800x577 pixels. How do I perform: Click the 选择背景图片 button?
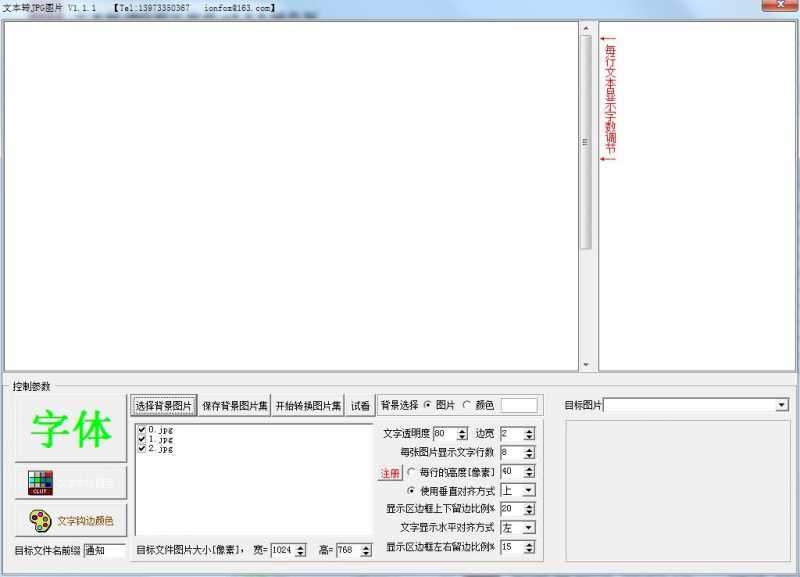[163, 403]
